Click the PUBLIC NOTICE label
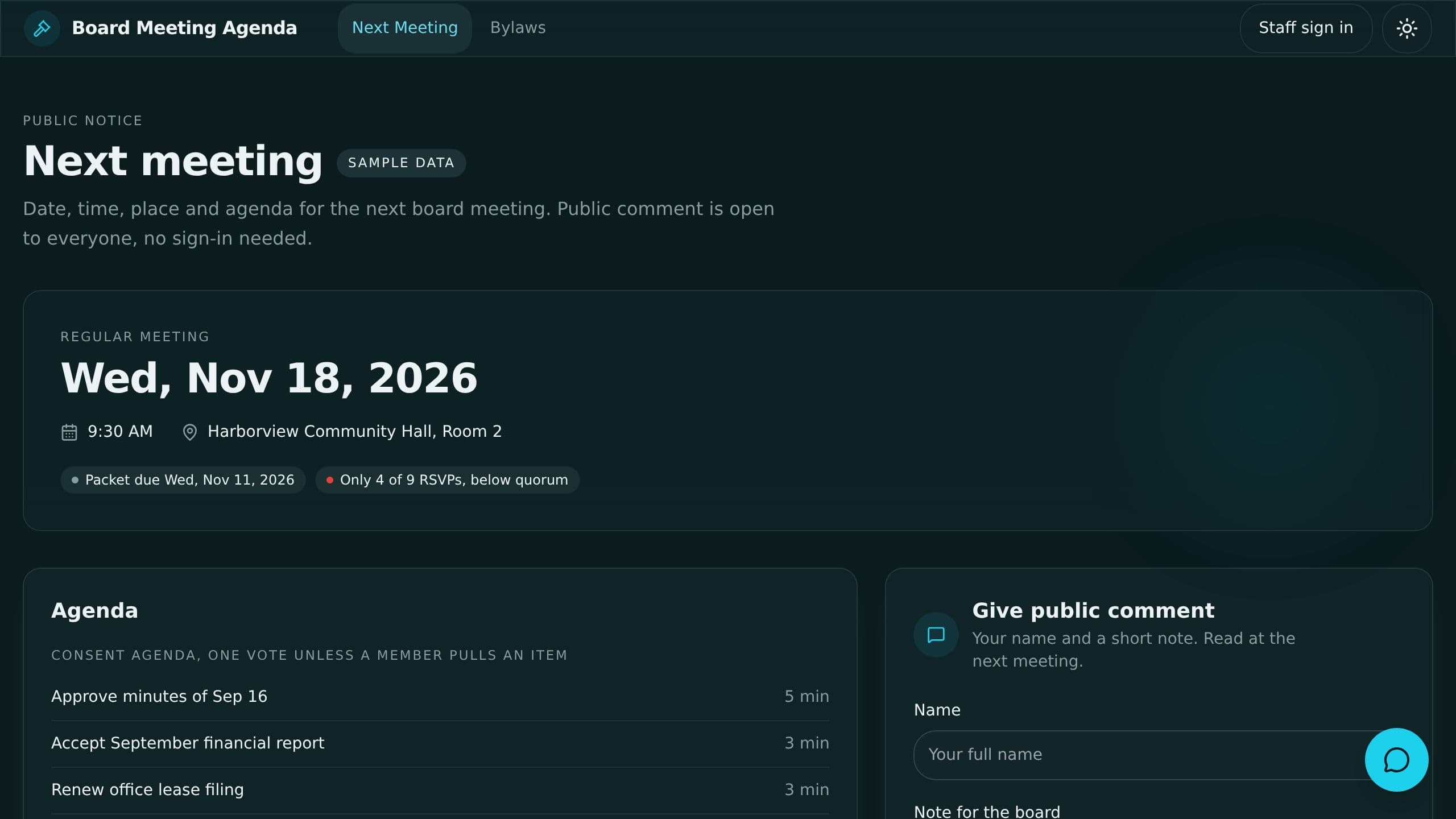 coord(82,121)
